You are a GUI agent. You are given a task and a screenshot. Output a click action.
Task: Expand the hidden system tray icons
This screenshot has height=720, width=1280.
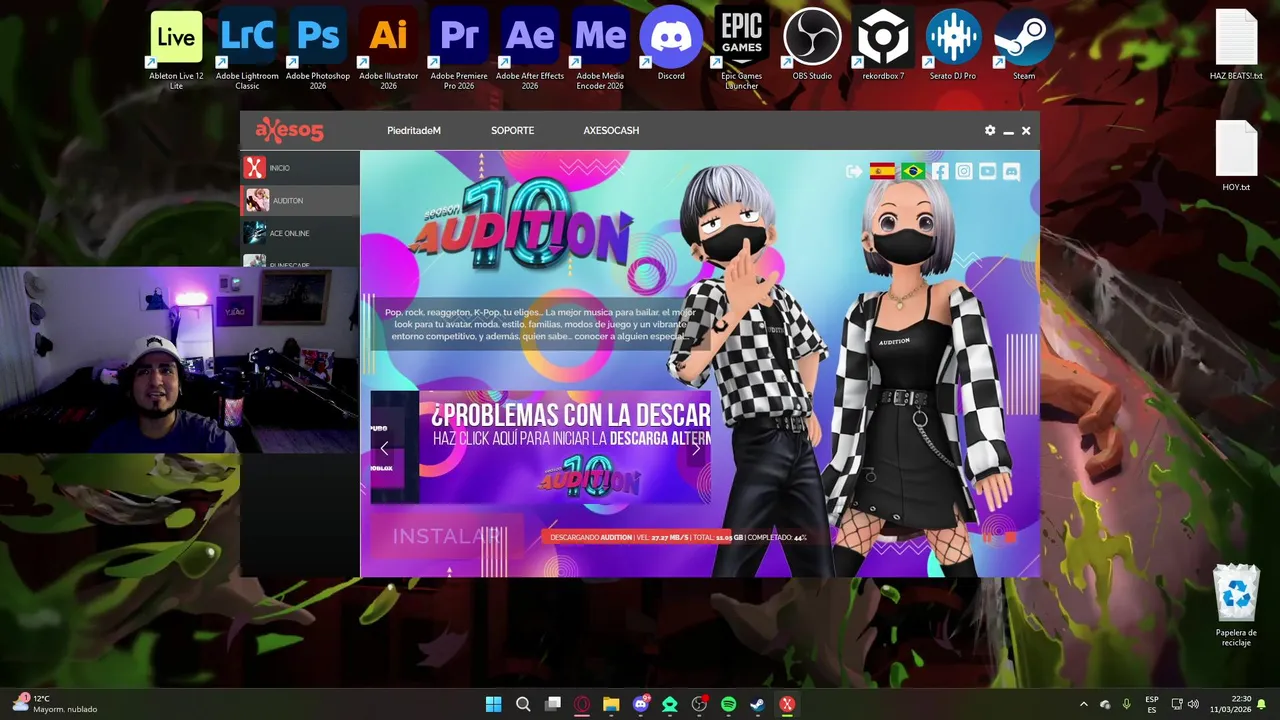(x=1083, y=705)
